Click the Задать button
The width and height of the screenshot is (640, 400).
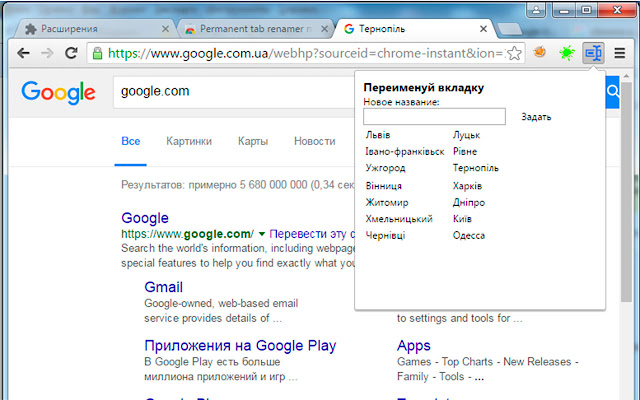[x=536, y=117]
